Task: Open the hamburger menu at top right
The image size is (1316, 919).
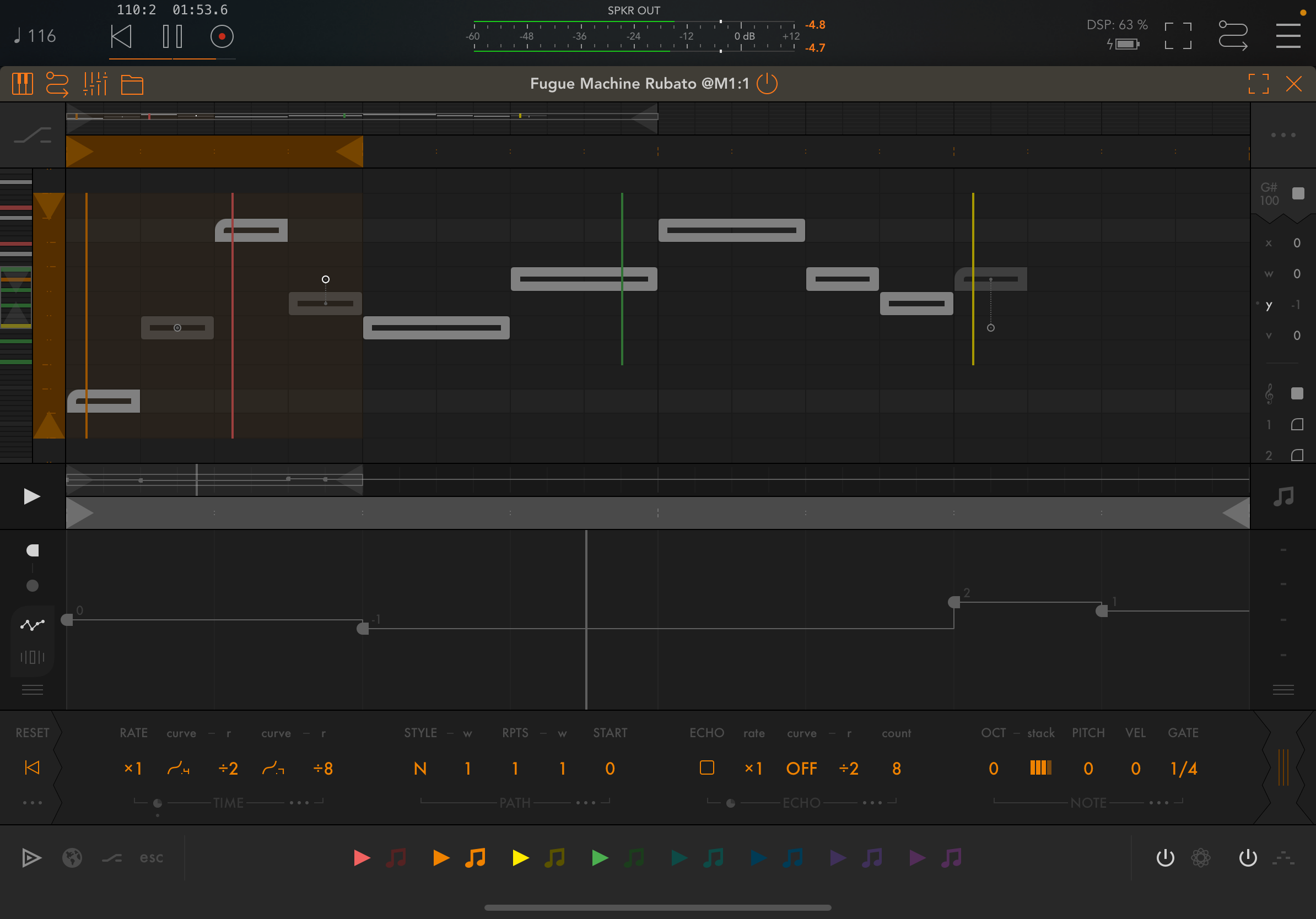Action: pos(1288,36)
